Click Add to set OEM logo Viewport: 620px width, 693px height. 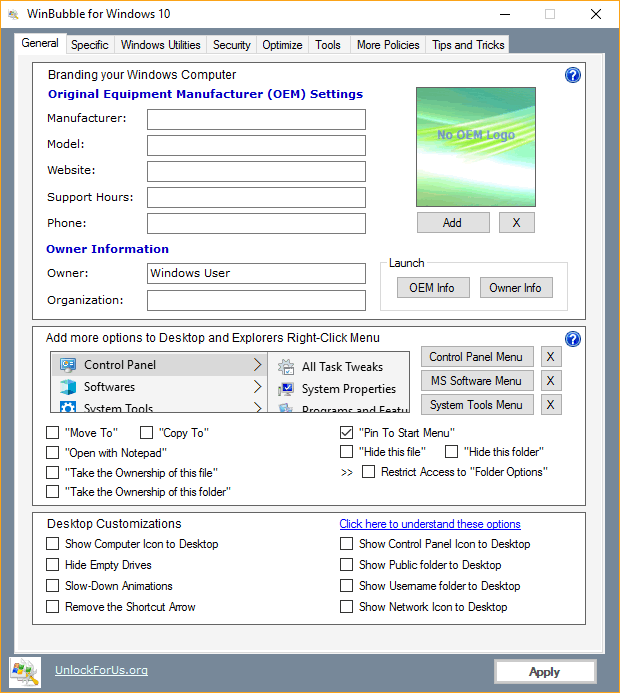pyautogui.click(x=453, y=222)
